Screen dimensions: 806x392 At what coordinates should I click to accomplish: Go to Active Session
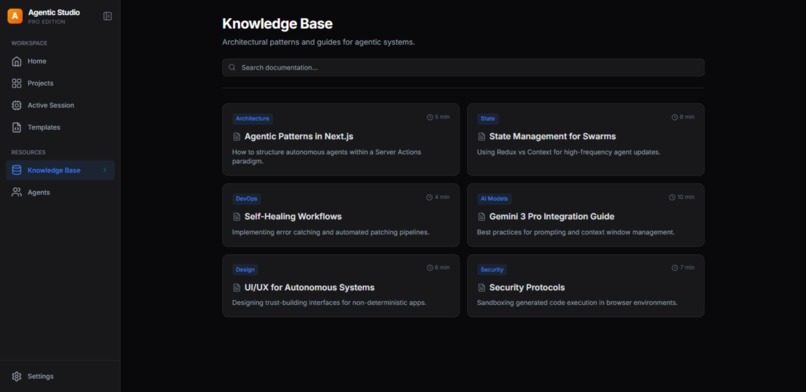coord(60,105)
